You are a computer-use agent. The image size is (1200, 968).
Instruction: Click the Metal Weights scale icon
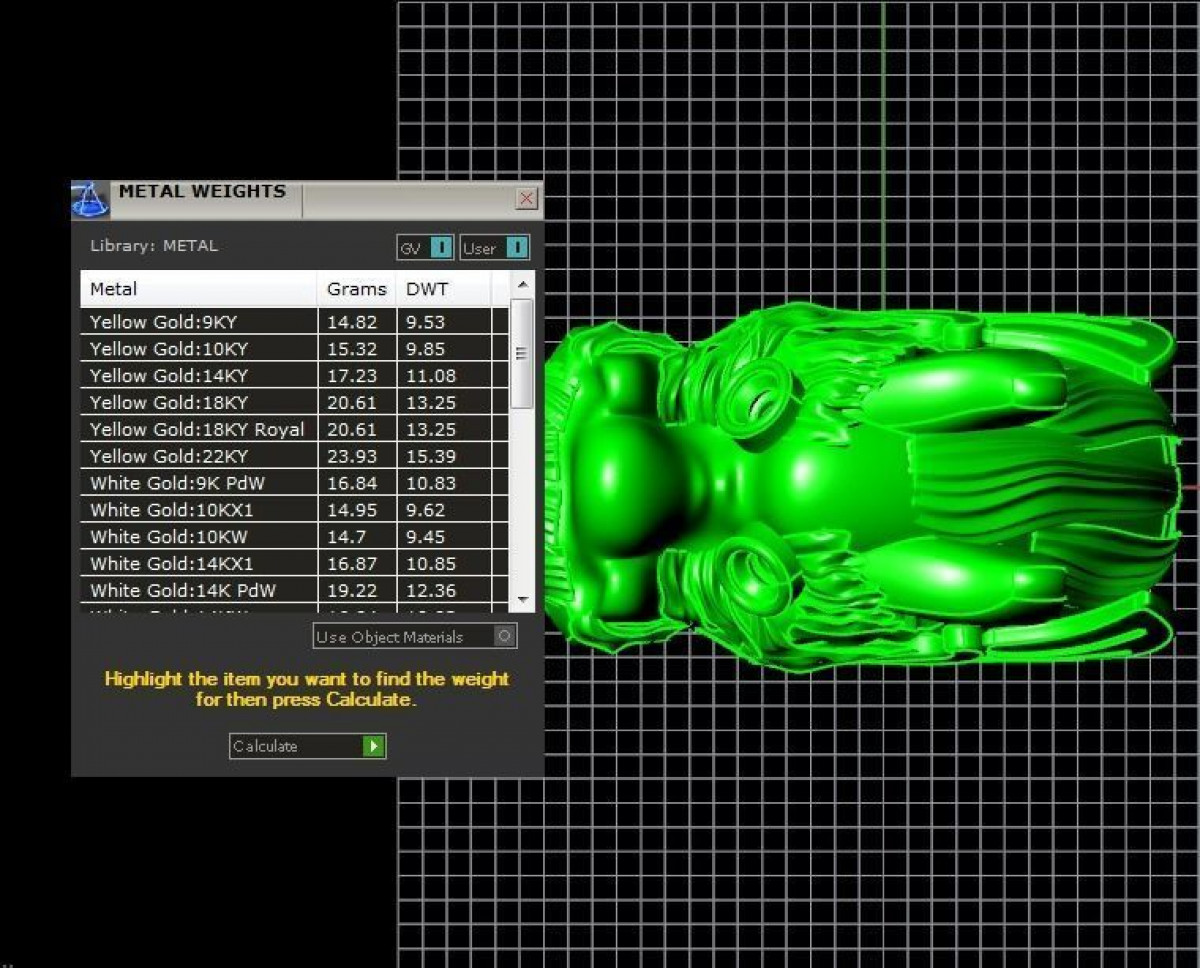pos(90,199)
